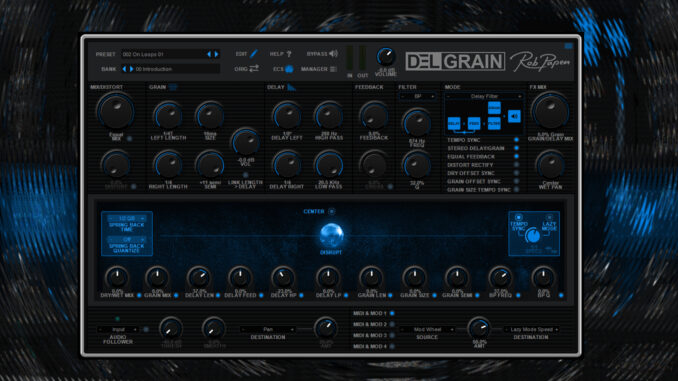This screenshot has width=678, height=381.
Task: Open the Mod Wheel source dropdown
Action: tap(427, 330)
